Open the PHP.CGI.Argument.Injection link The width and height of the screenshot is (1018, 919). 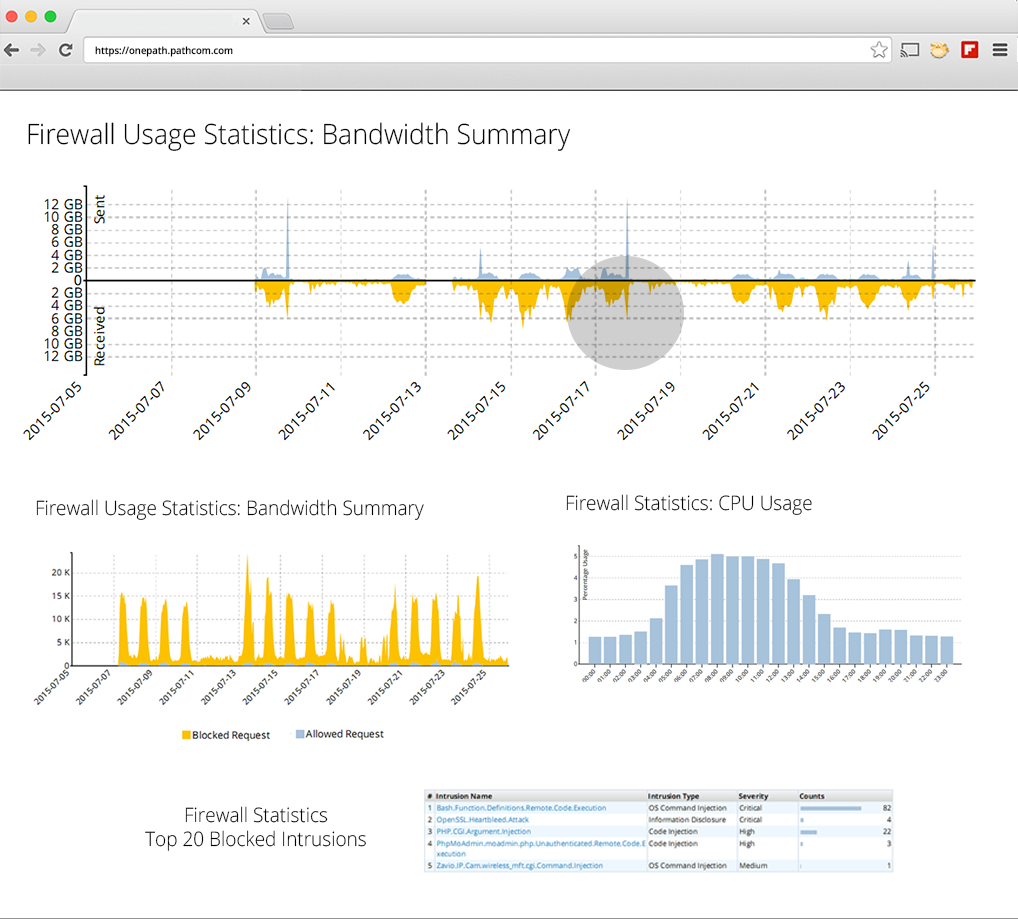[x=484, y=831]
